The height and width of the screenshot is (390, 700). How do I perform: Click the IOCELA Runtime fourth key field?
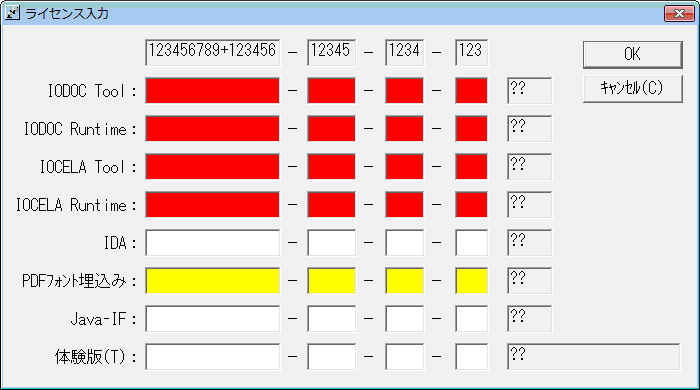click(471, 204)
